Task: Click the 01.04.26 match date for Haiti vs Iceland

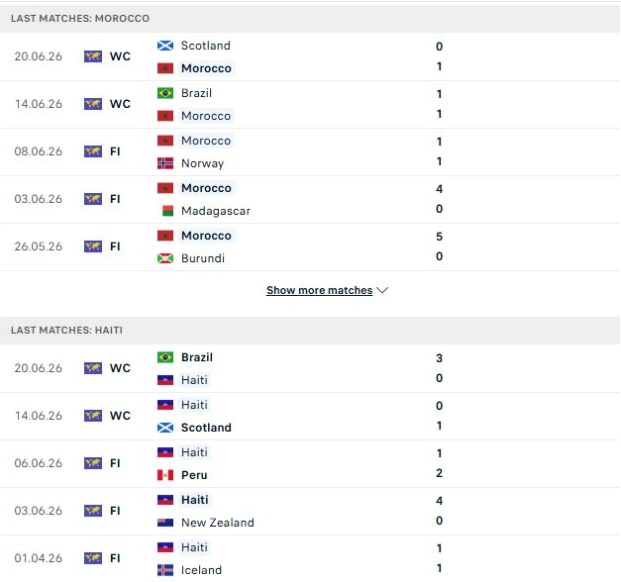Action: point(38,558)
